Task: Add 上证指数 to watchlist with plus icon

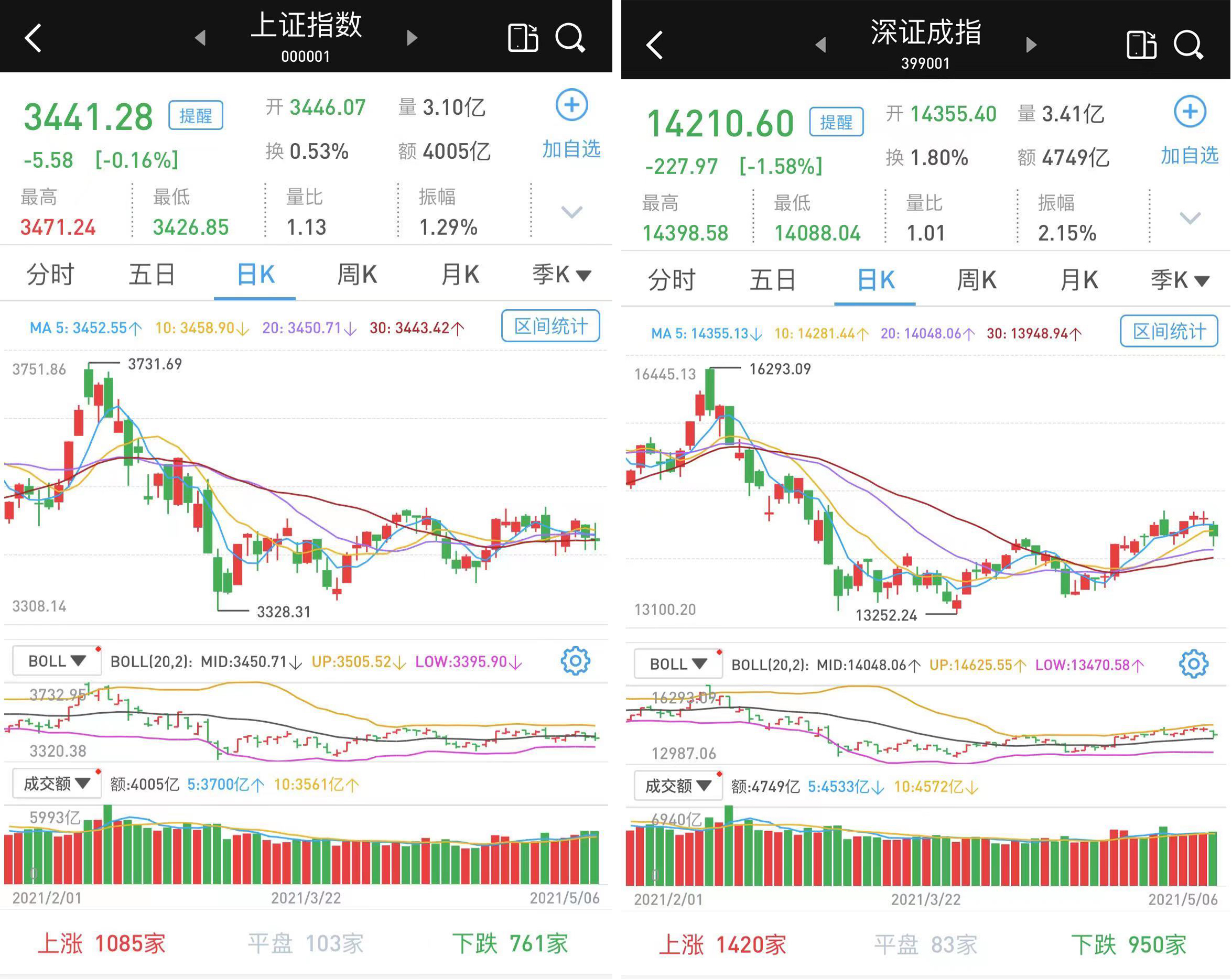Action: [571, 105]
